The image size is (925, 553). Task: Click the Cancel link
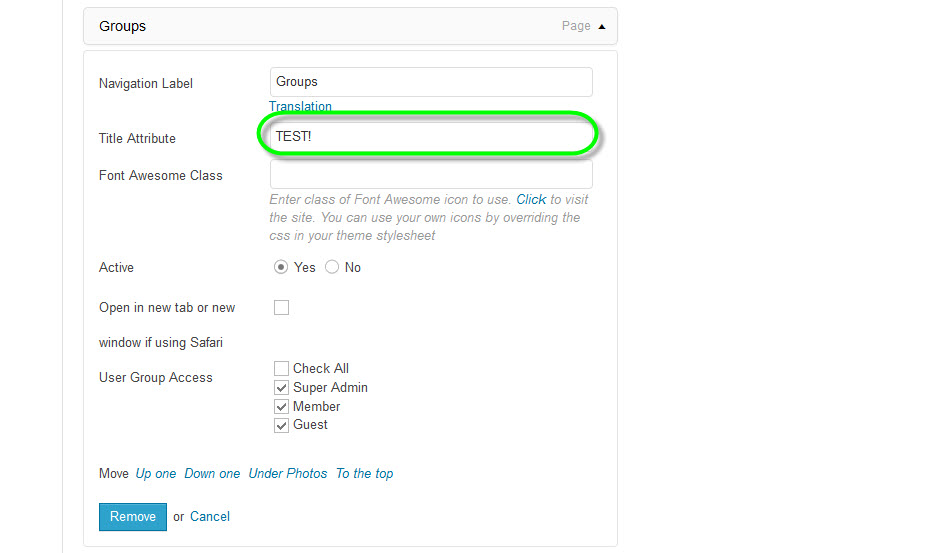point(210,516)
